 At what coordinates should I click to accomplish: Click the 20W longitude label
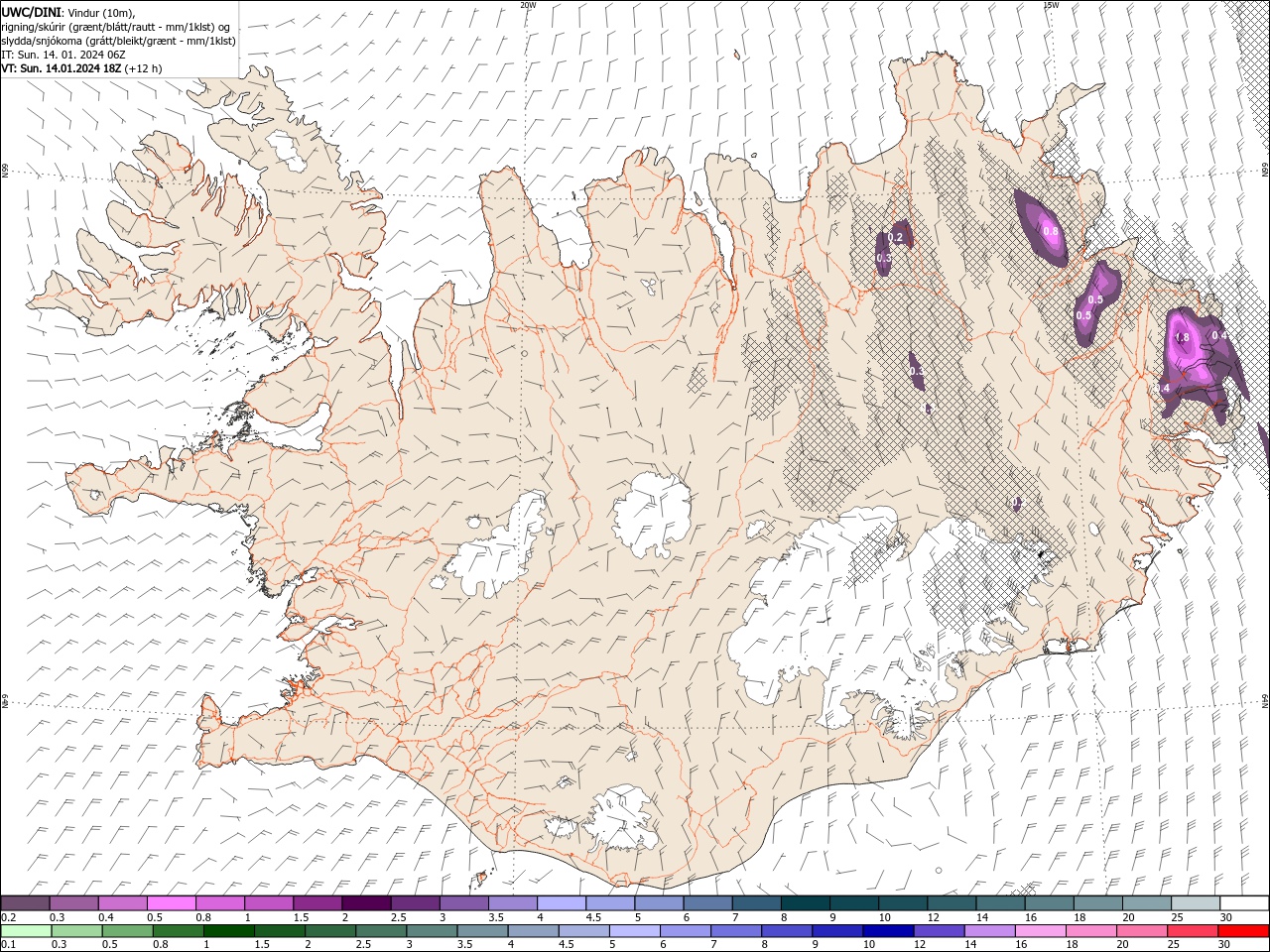528,5
